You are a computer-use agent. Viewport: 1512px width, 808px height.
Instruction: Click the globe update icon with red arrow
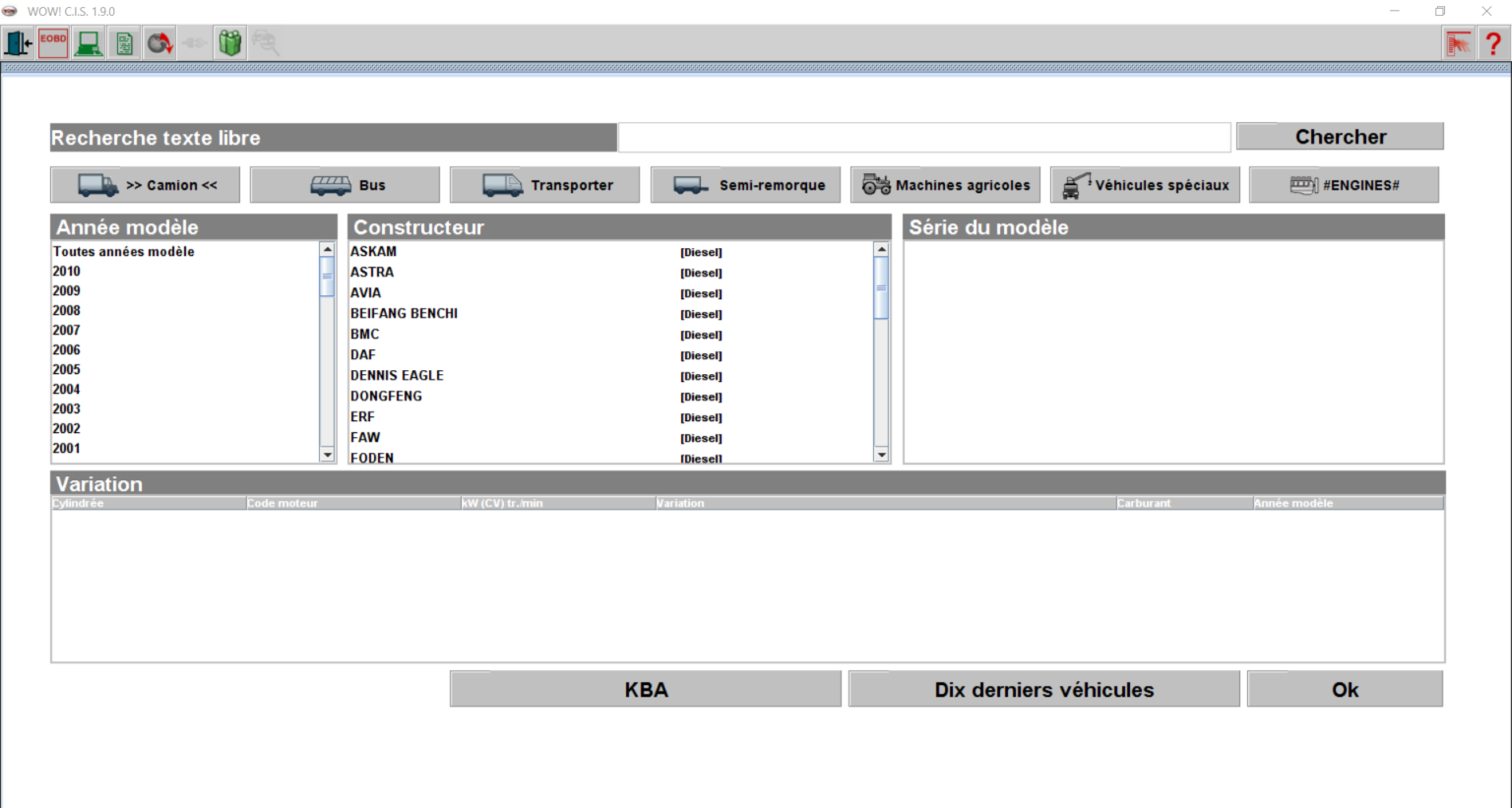pos(159,43)
